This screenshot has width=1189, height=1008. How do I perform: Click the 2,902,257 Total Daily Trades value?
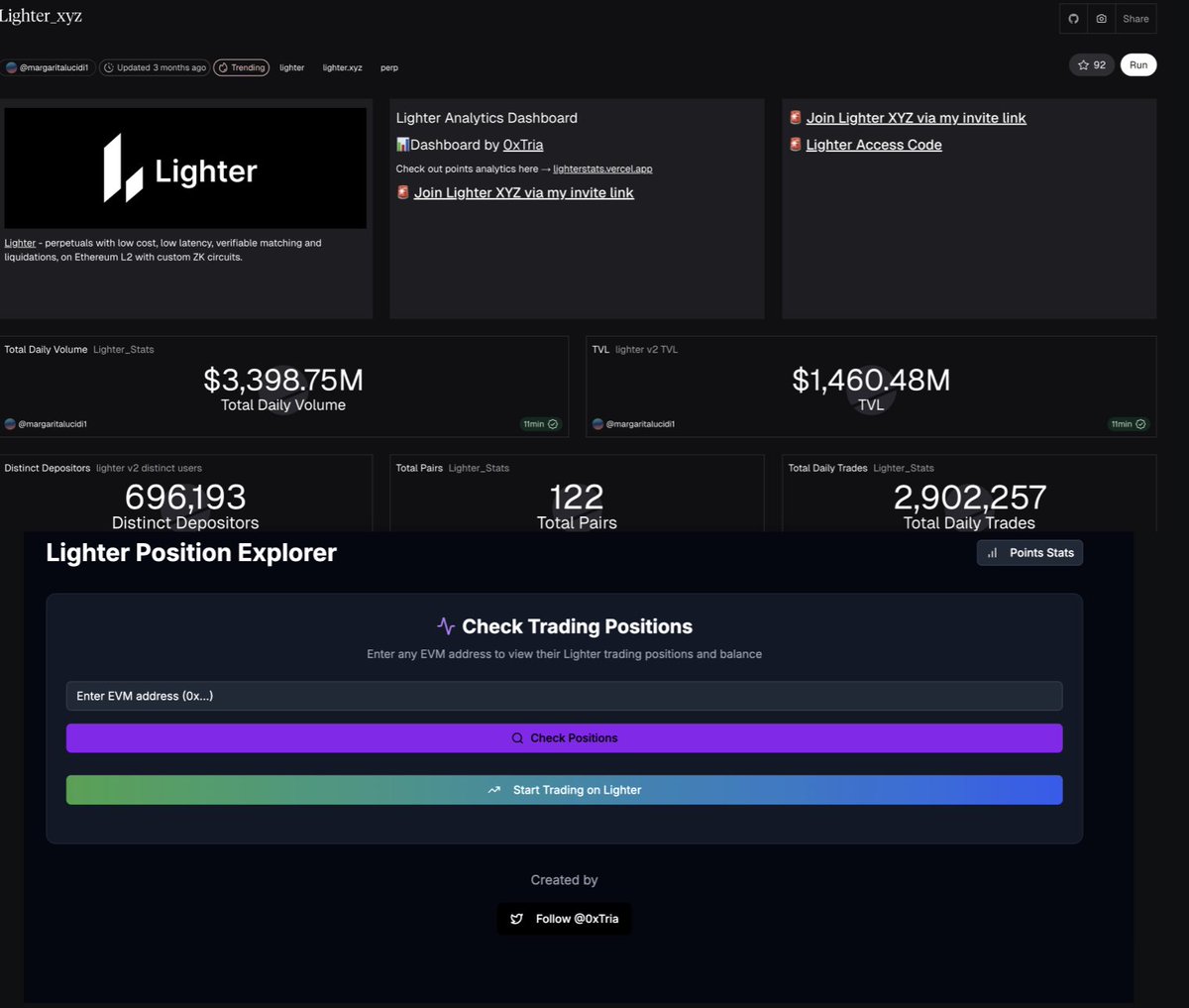(969, 497)
